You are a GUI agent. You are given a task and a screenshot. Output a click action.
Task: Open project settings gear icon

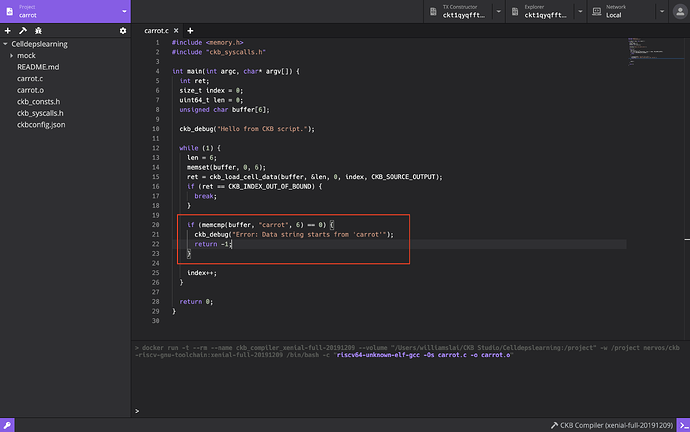click(123, 30)
